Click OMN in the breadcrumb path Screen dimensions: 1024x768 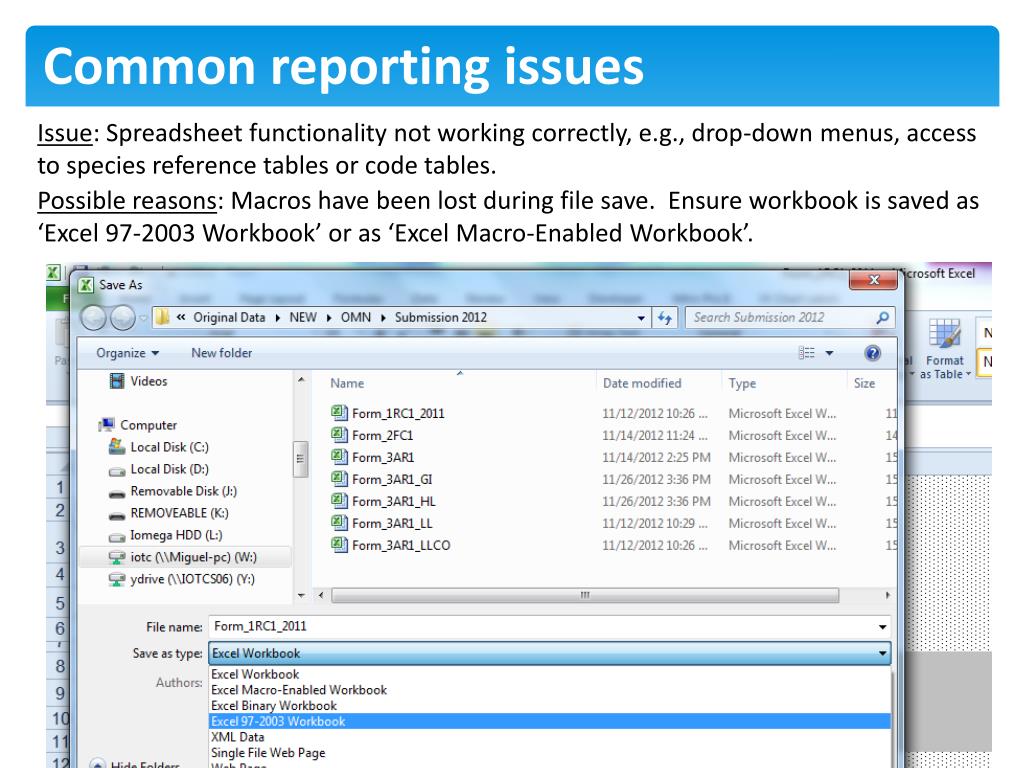pyautogui.click(x=355, y=317)
